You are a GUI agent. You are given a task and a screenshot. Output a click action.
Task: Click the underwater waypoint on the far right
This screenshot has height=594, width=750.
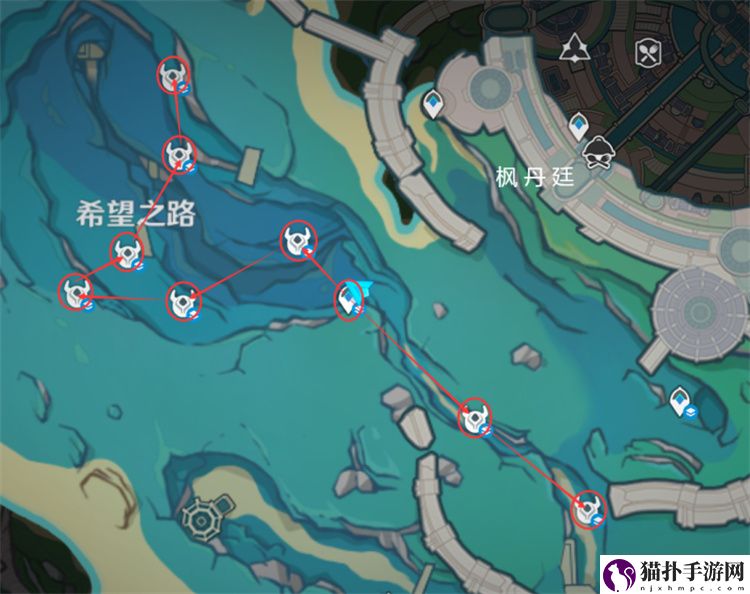coord(680,402)
